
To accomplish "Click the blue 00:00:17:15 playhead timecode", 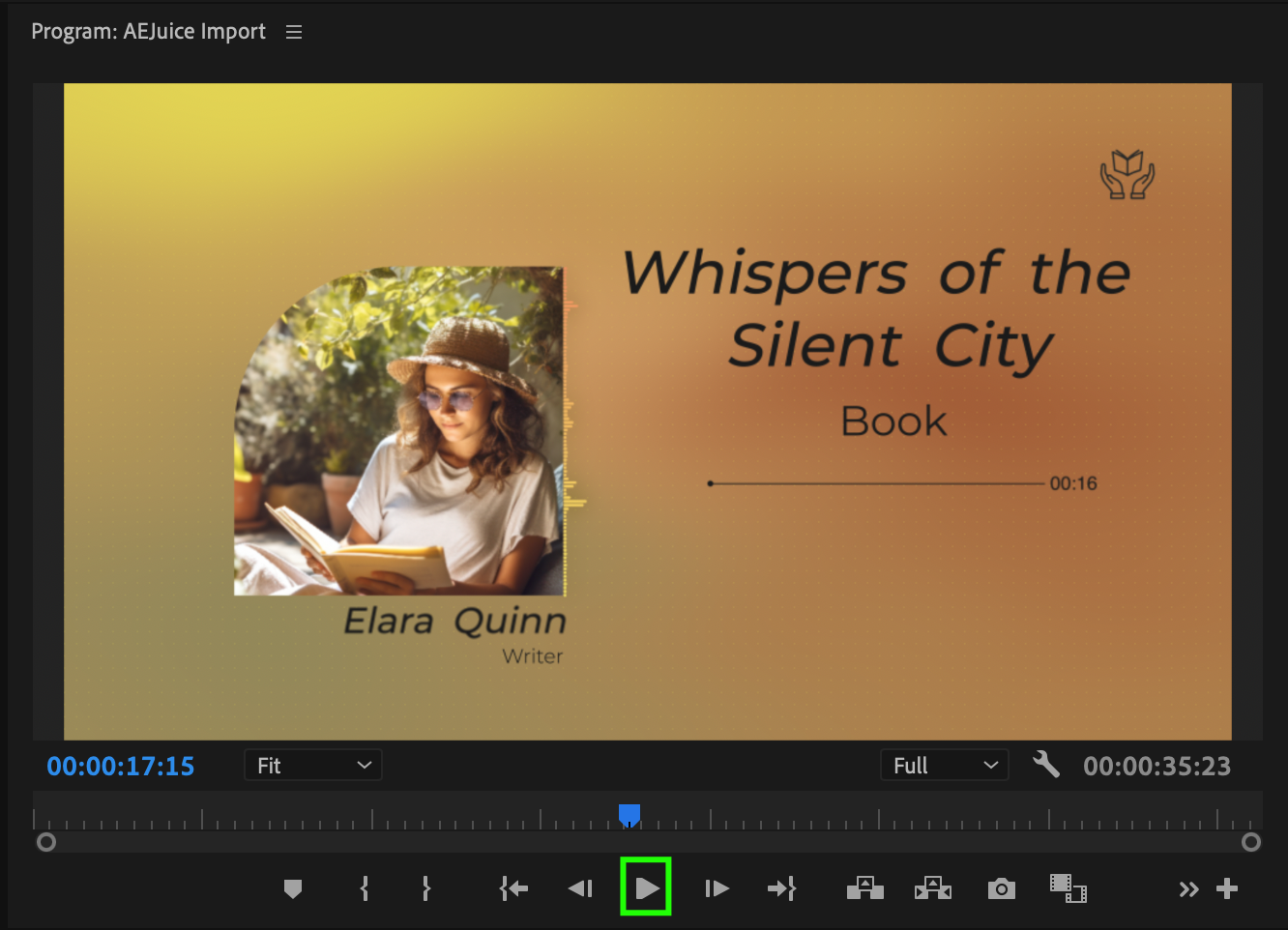I will (x=121, y=767).
